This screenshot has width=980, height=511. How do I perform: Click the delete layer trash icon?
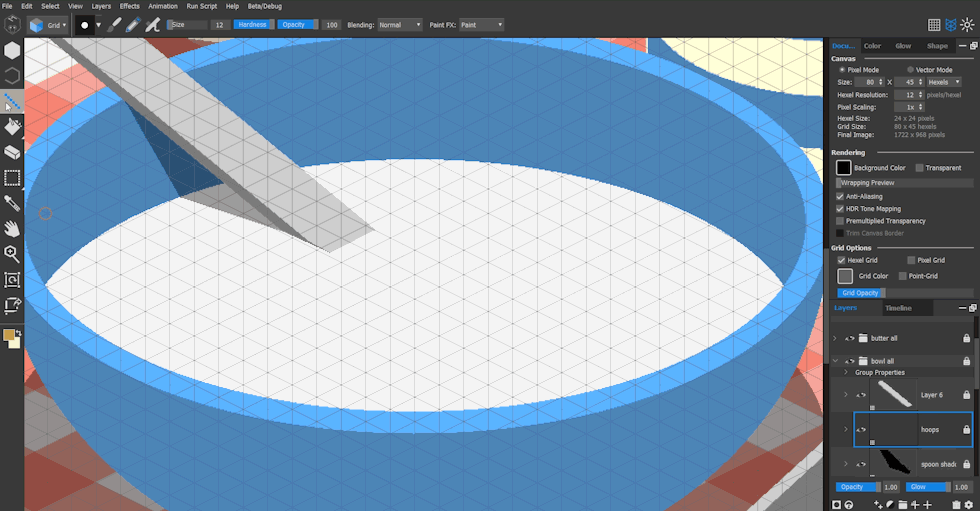pos(956,505)
